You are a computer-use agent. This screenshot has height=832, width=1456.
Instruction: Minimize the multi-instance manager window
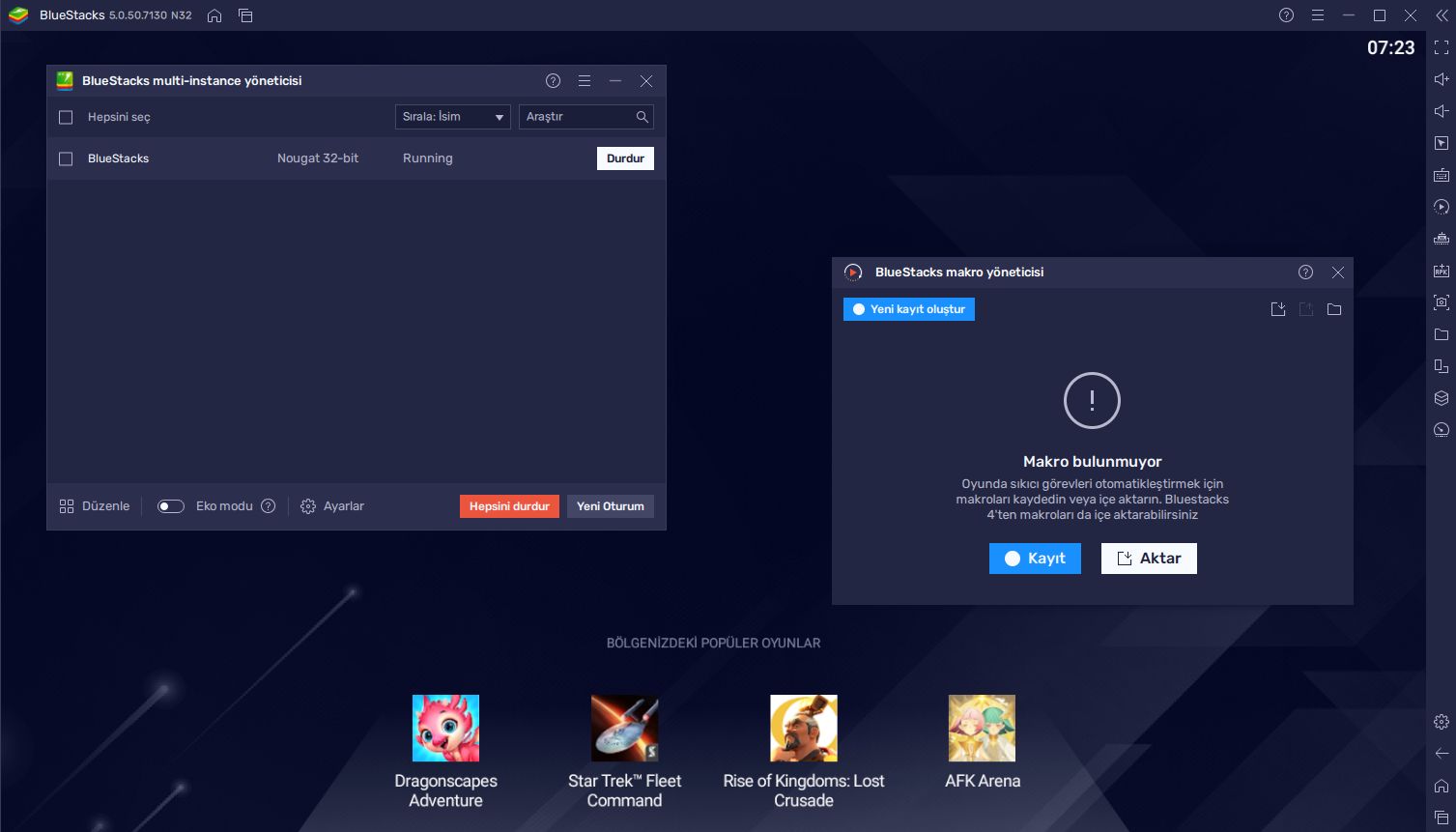[615, 81]
